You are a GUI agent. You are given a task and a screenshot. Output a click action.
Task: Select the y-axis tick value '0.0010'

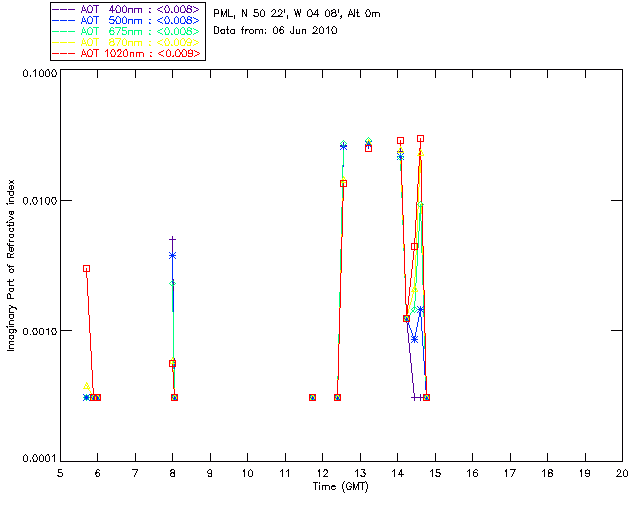tap(40, 331)
